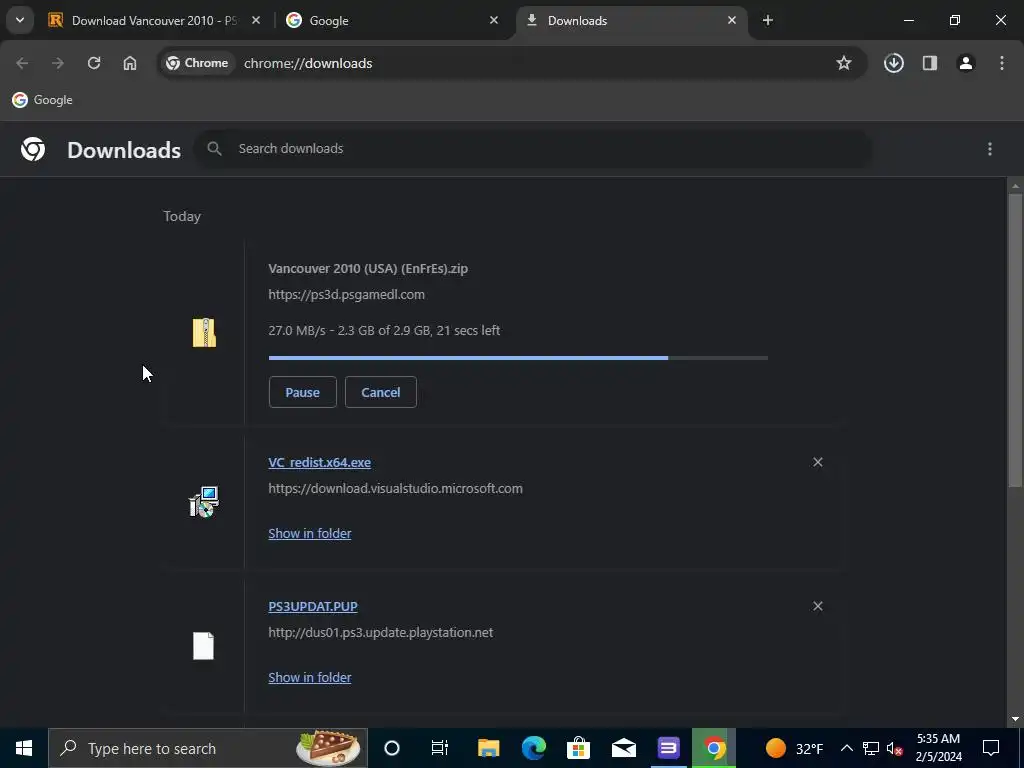Show VC_redist.x64.exe in folder
1024x768 pixels.
[x=310, y=534]
